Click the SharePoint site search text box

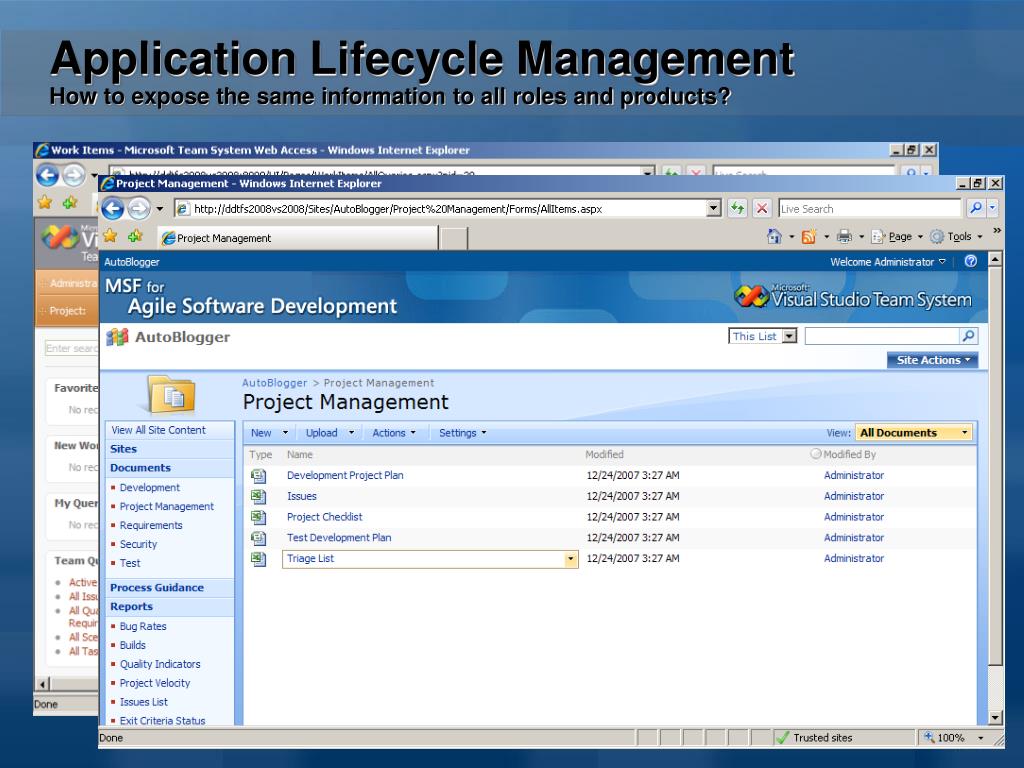pyautogui.click(x=882, y=336)
